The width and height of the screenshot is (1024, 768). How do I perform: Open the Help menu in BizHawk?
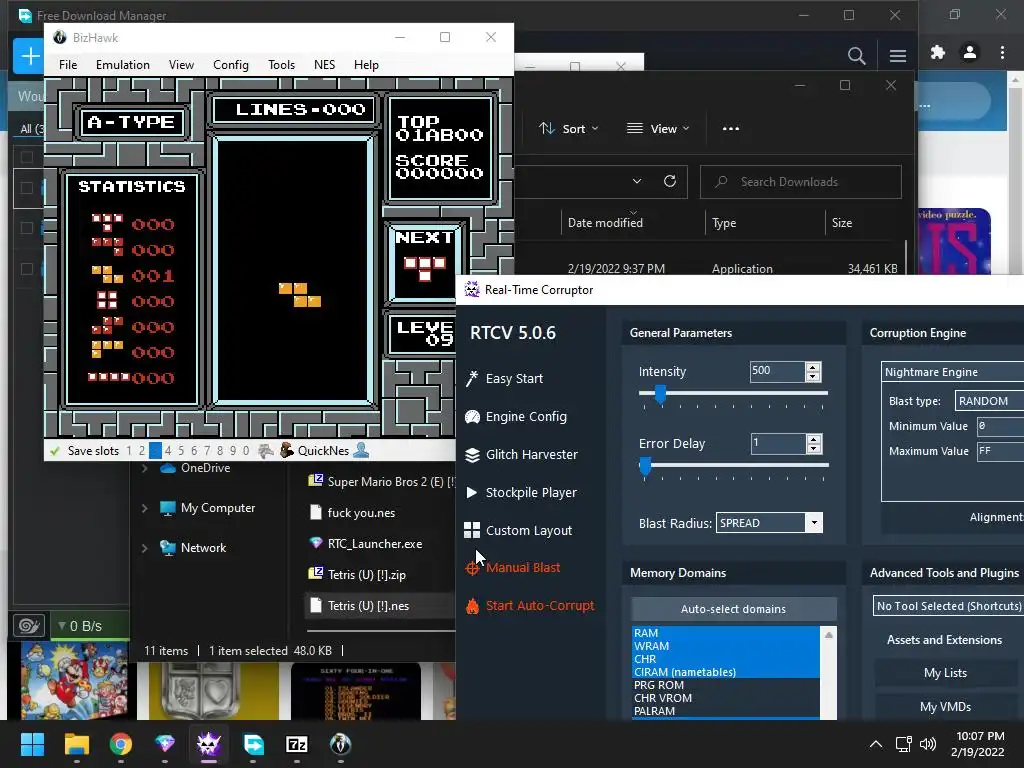[366, 65]
